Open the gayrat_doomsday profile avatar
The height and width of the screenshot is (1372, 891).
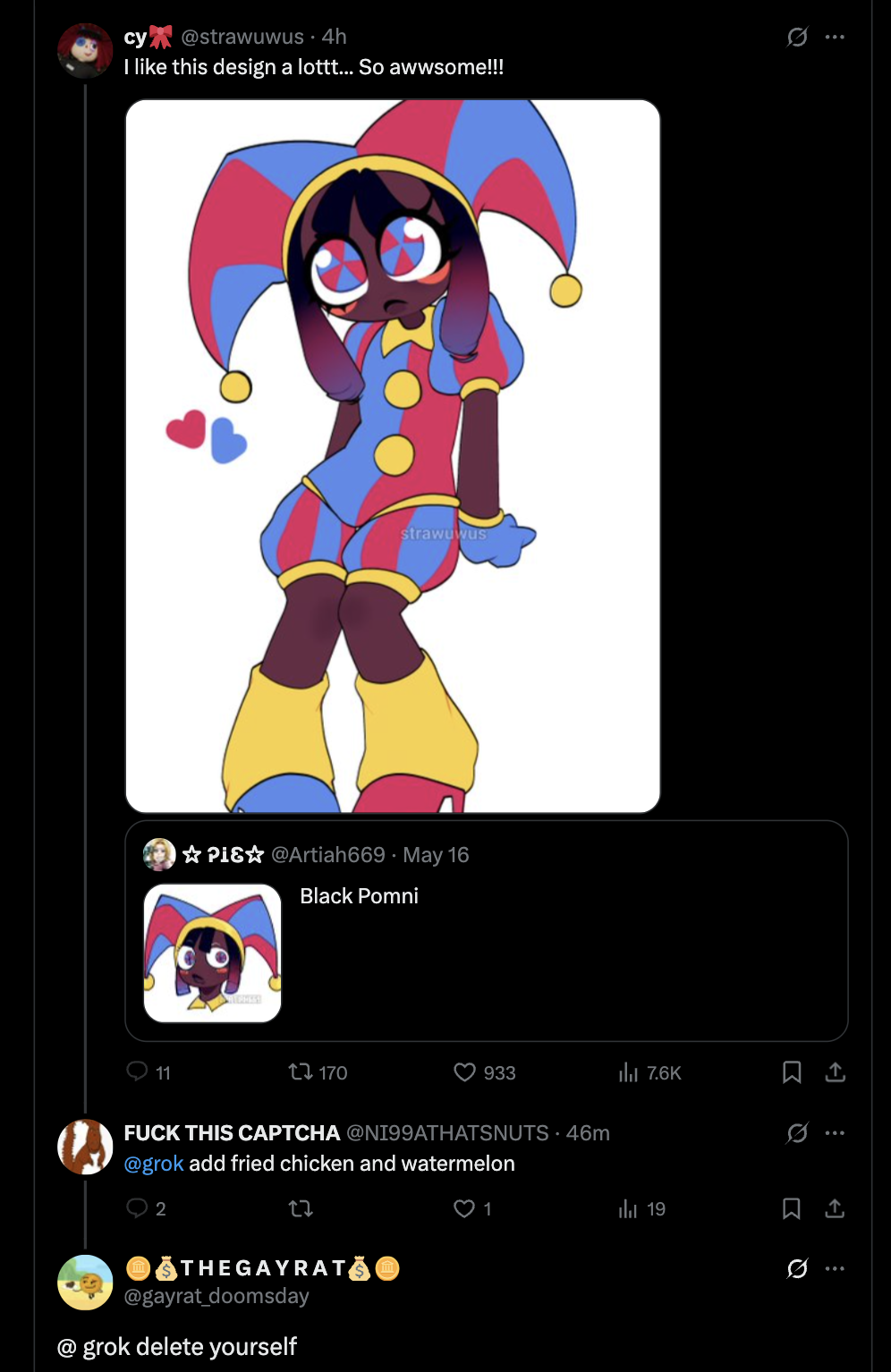[x=85, y=1282]
